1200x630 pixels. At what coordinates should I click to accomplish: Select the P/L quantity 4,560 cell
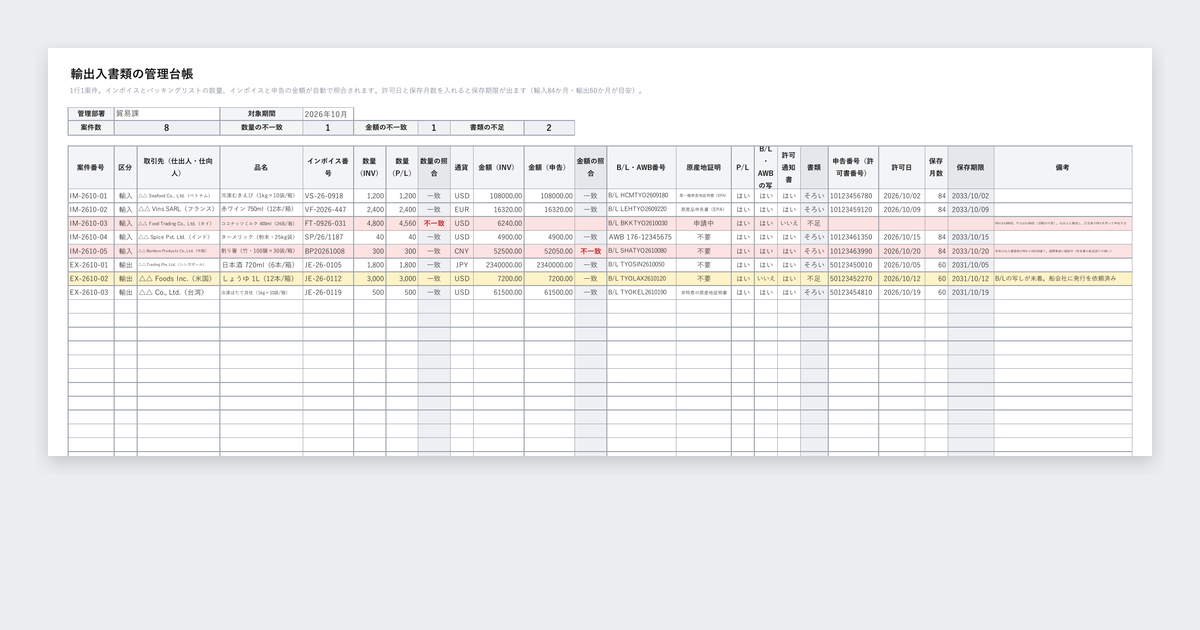tap(402, 224)
